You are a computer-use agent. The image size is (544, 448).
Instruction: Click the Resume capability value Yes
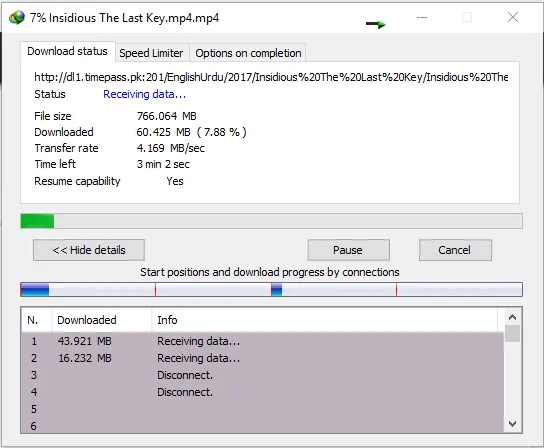(175, 181)
